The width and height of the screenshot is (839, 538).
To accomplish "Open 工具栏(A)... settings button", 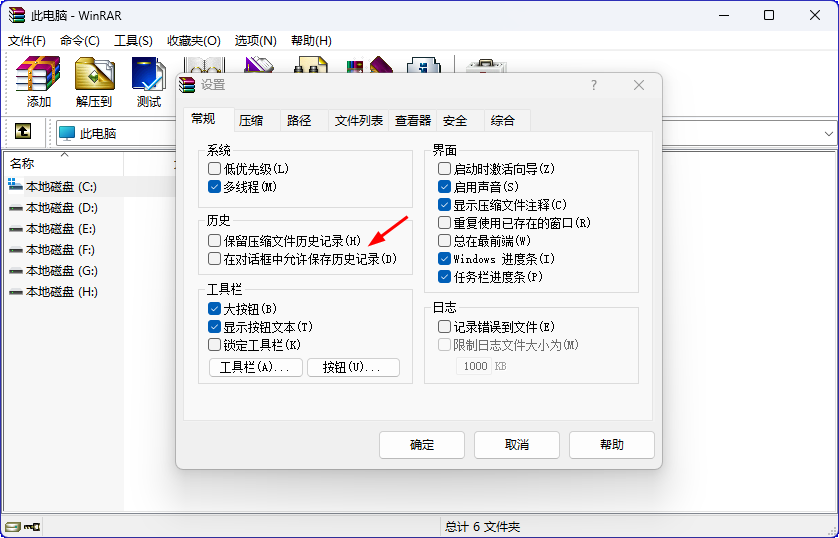I will point(255,368).
